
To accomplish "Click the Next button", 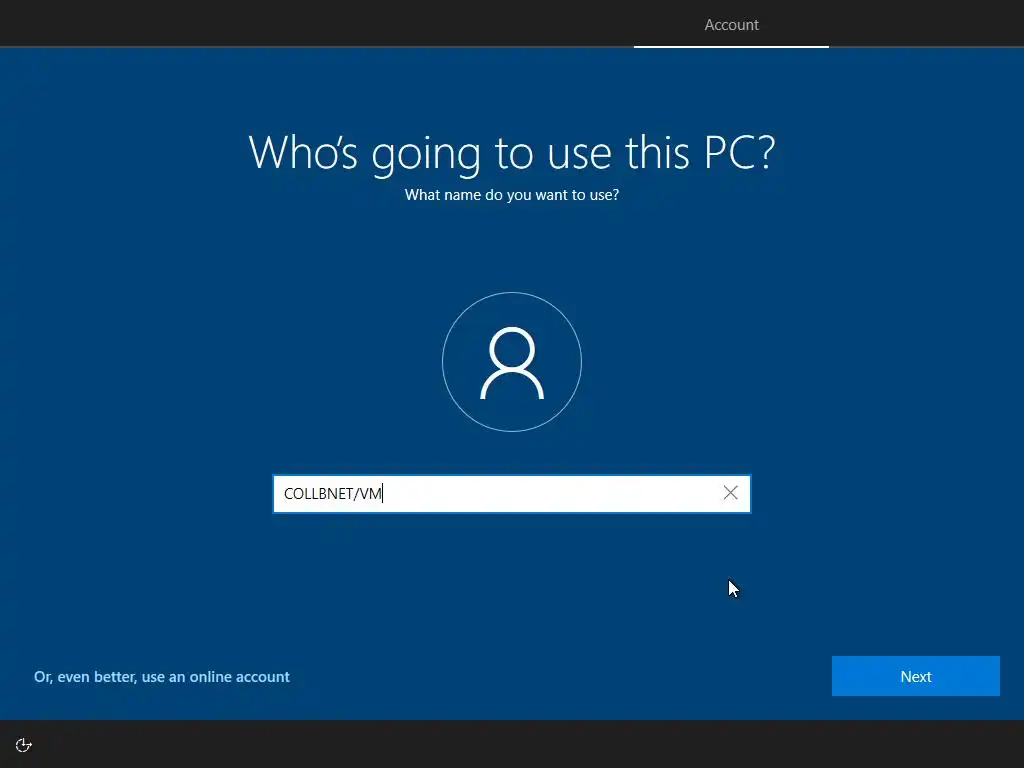I will pyautogui.click(x=916, y=676).
